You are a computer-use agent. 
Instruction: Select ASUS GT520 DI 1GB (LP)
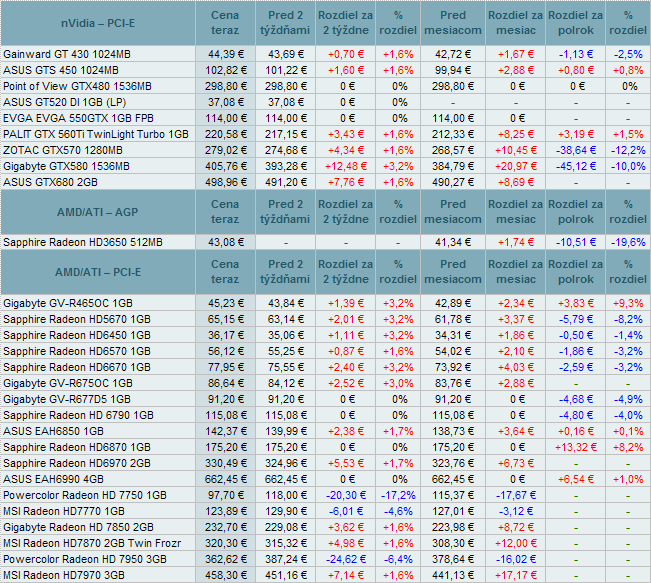(64, 102)
